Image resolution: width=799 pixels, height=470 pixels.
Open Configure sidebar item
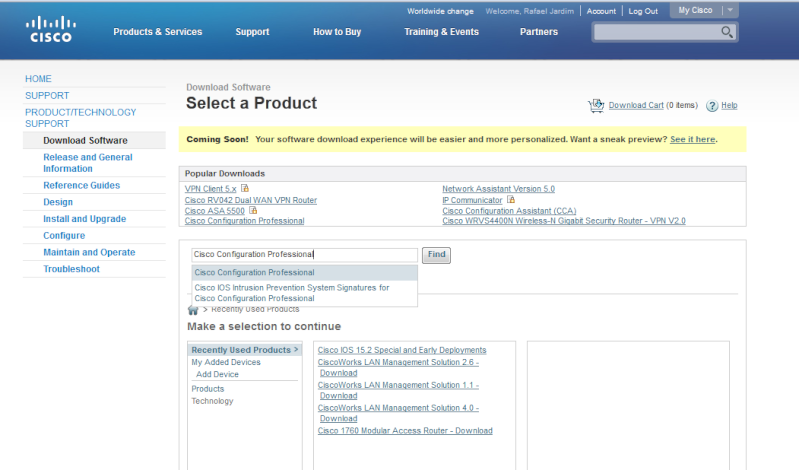[x=64, y=236]
